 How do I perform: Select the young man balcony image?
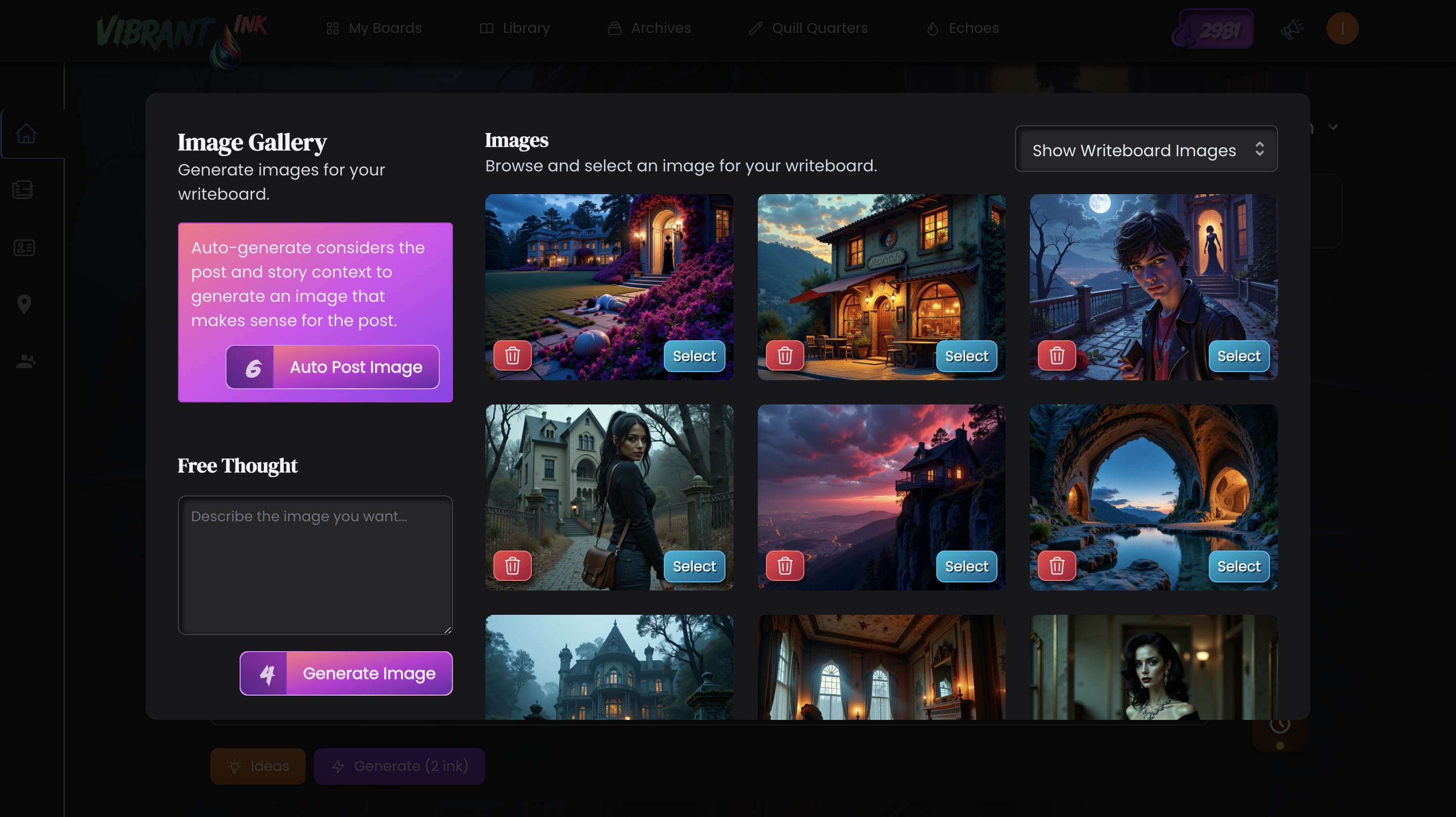pyautogui.click(x=1239, y=356)
